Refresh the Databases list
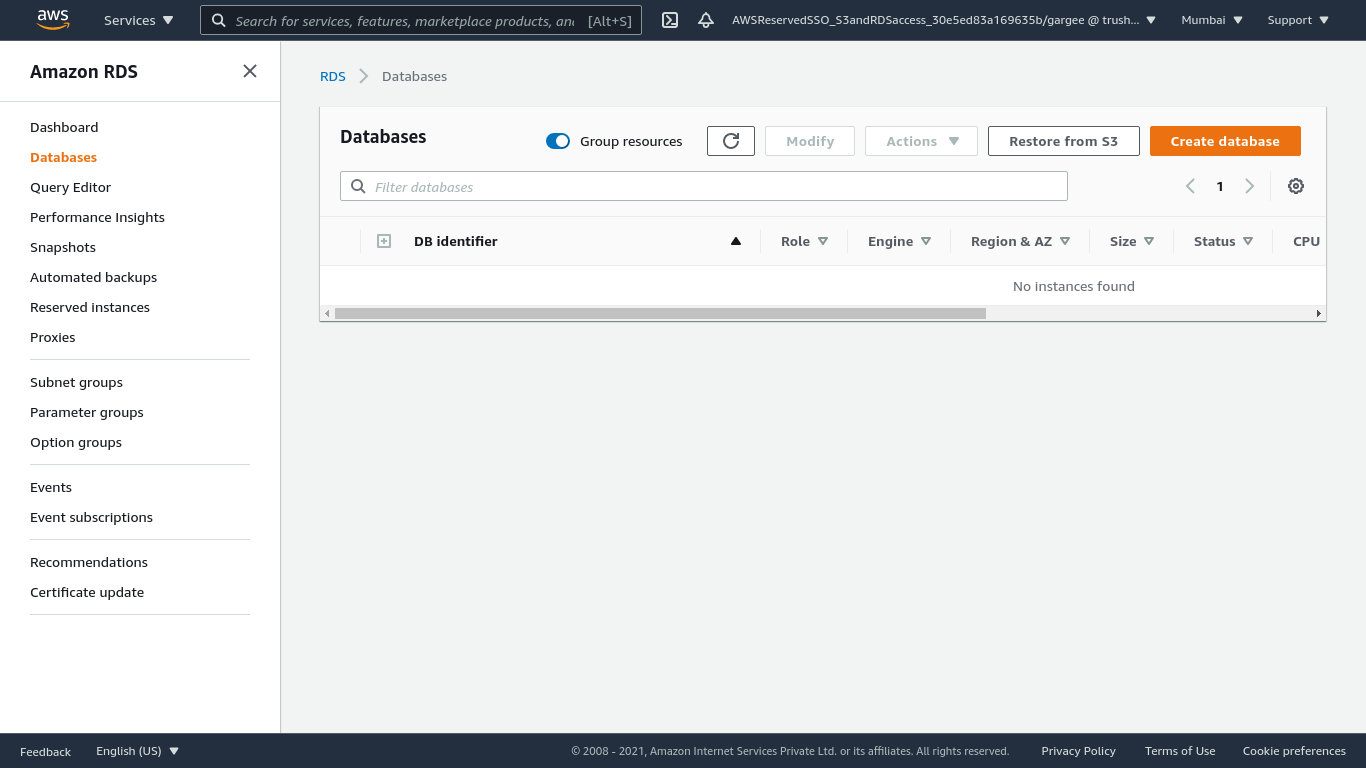This screenshot has height=768, width=1366. (x=731, y=141)
